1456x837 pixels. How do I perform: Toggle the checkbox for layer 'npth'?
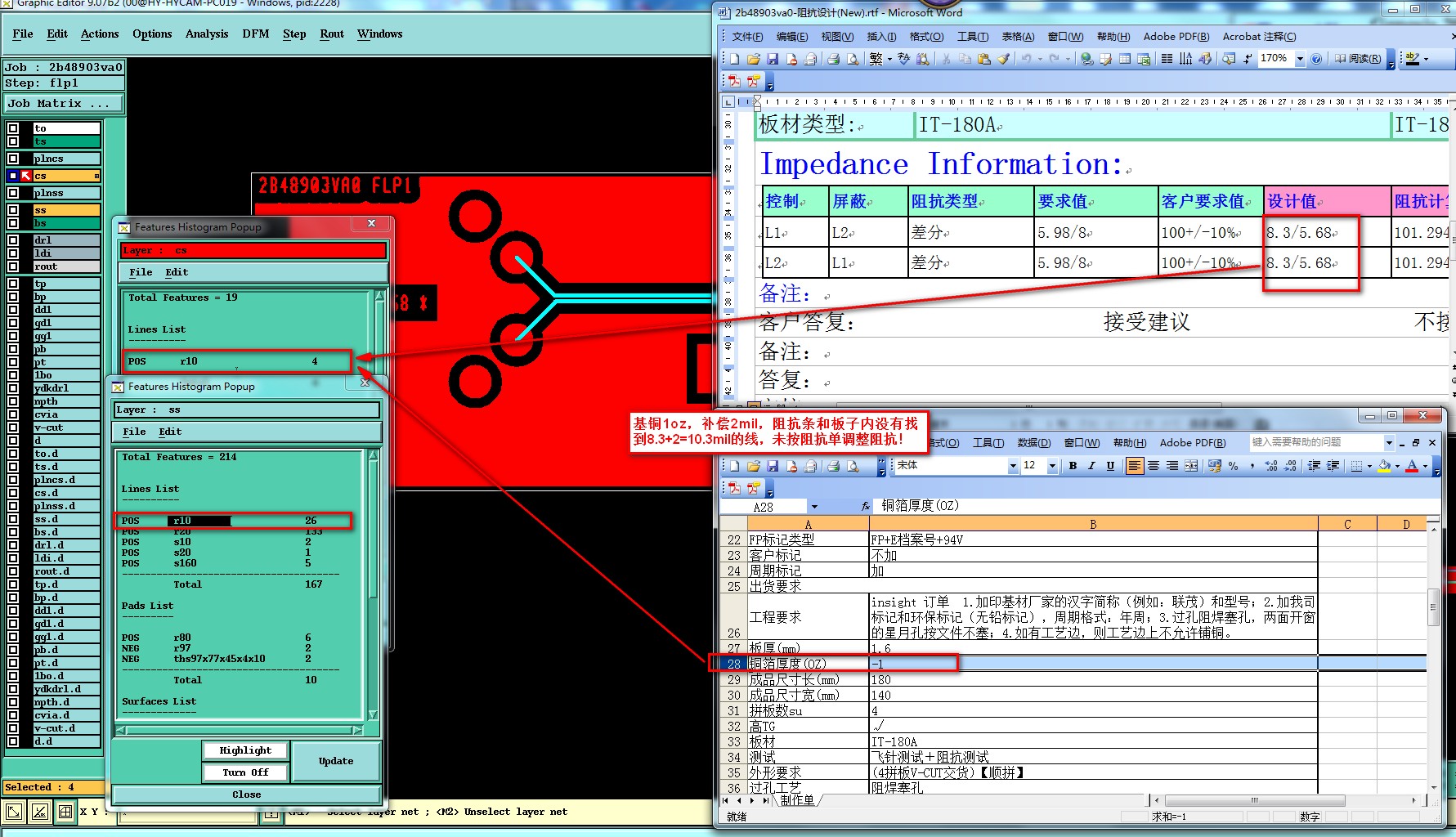13,401
